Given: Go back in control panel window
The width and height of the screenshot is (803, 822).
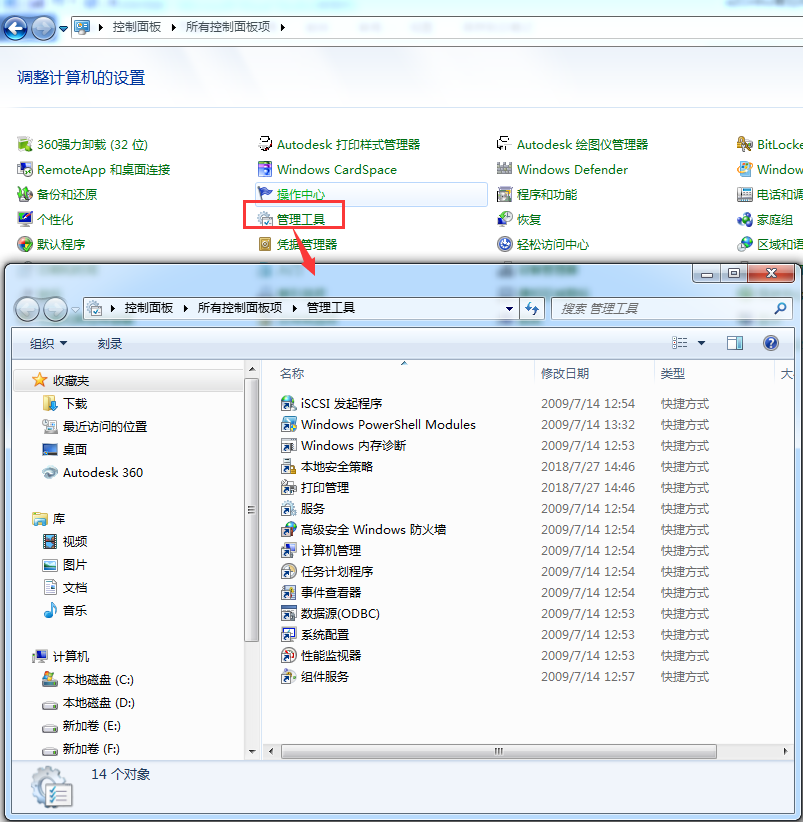Looking at the screenshot, I should tap(15, 28).
